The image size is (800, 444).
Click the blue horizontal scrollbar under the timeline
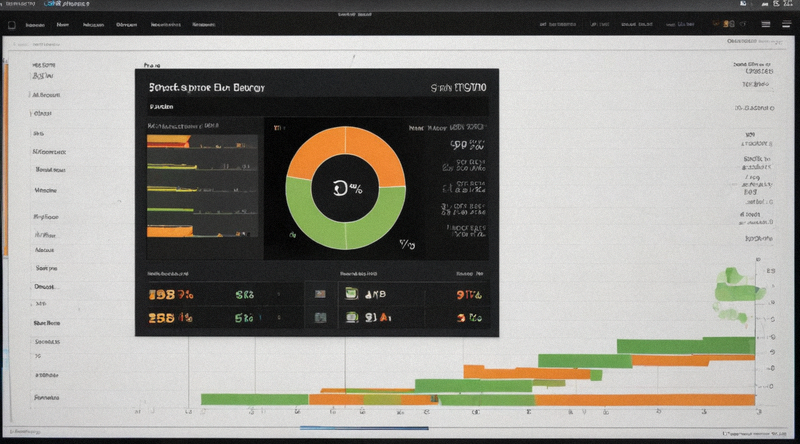(364, 428)
